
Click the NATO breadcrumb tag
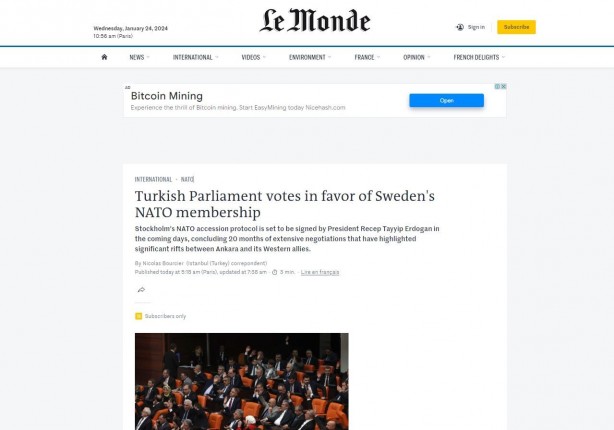tap(188, 179)
